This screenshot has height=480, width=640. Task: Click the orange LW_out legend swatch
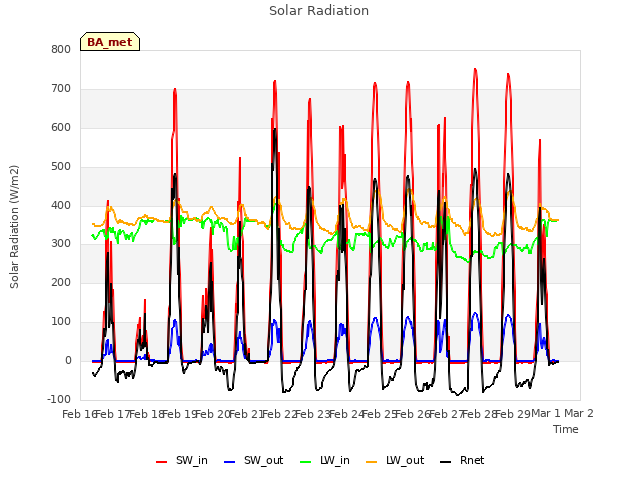coord(372,462)
